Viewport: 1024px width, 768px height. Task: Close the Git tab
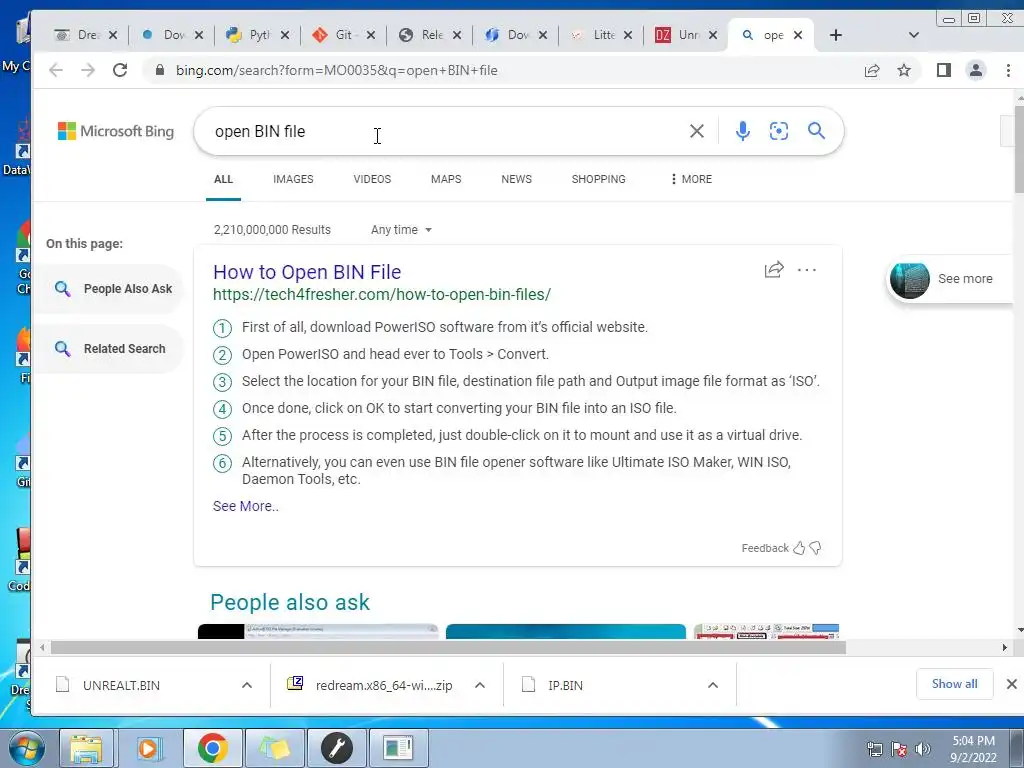[x=371, y=35]
